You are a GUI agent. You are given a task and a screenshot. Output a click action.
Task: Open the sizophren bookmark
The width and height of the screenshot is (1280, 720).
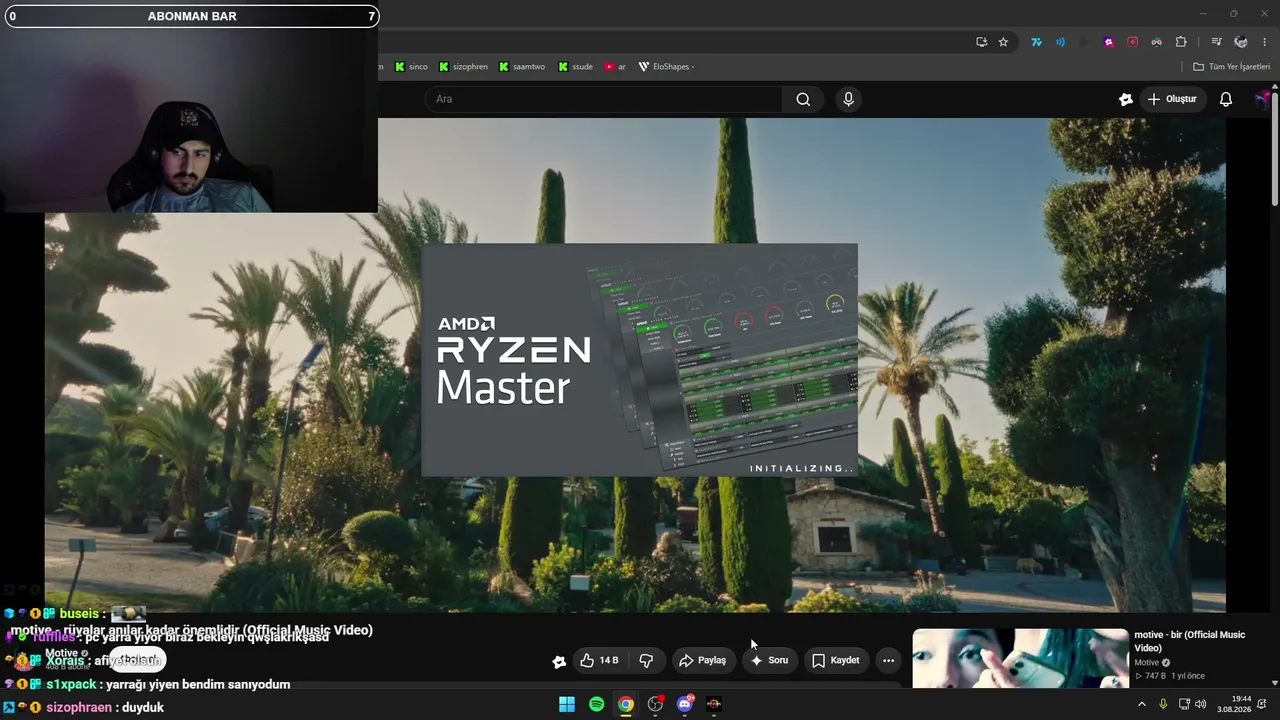point(463,67)
